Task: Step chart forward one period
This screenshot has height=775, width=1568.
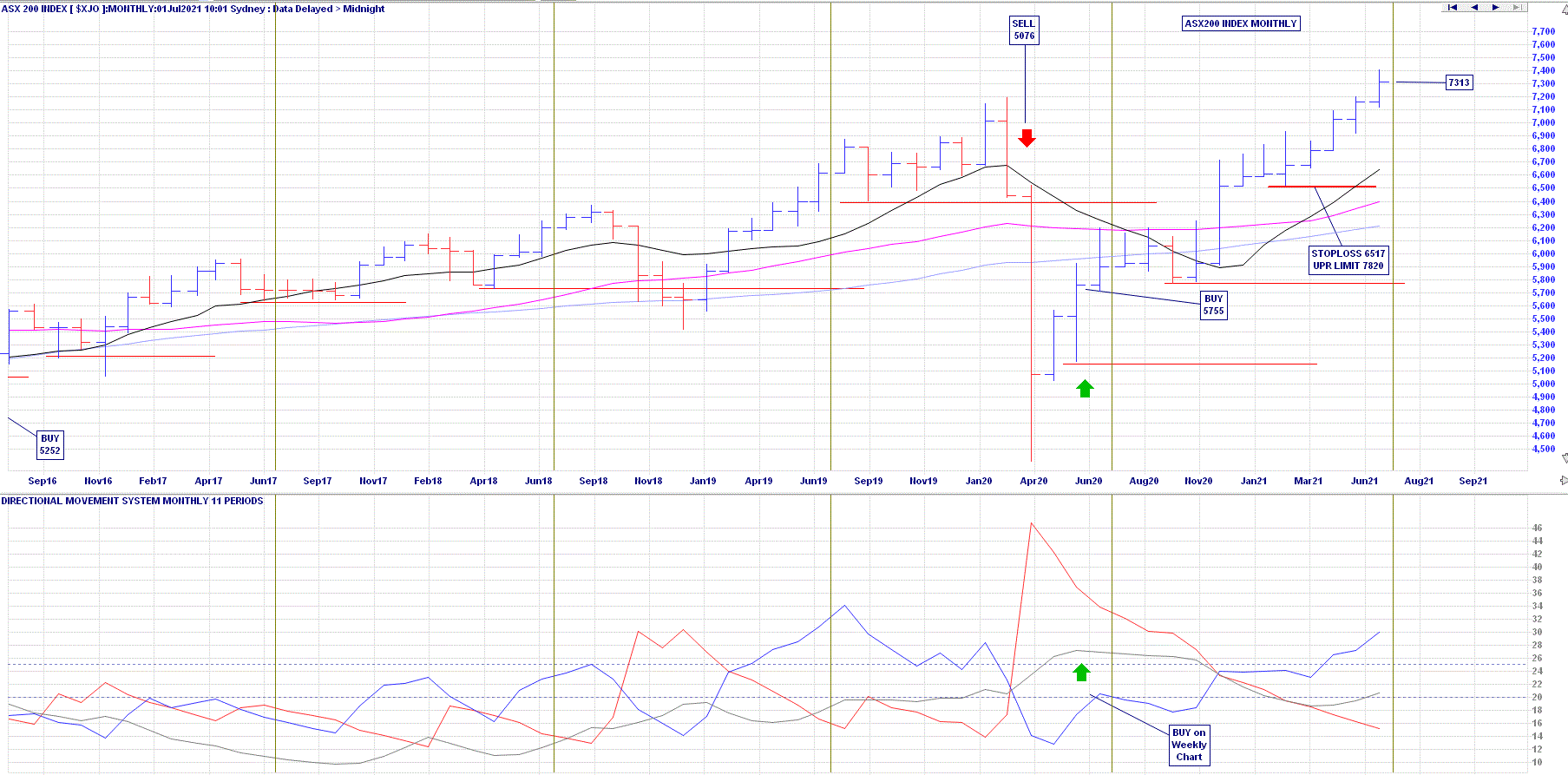Action: click(1495, 7)
